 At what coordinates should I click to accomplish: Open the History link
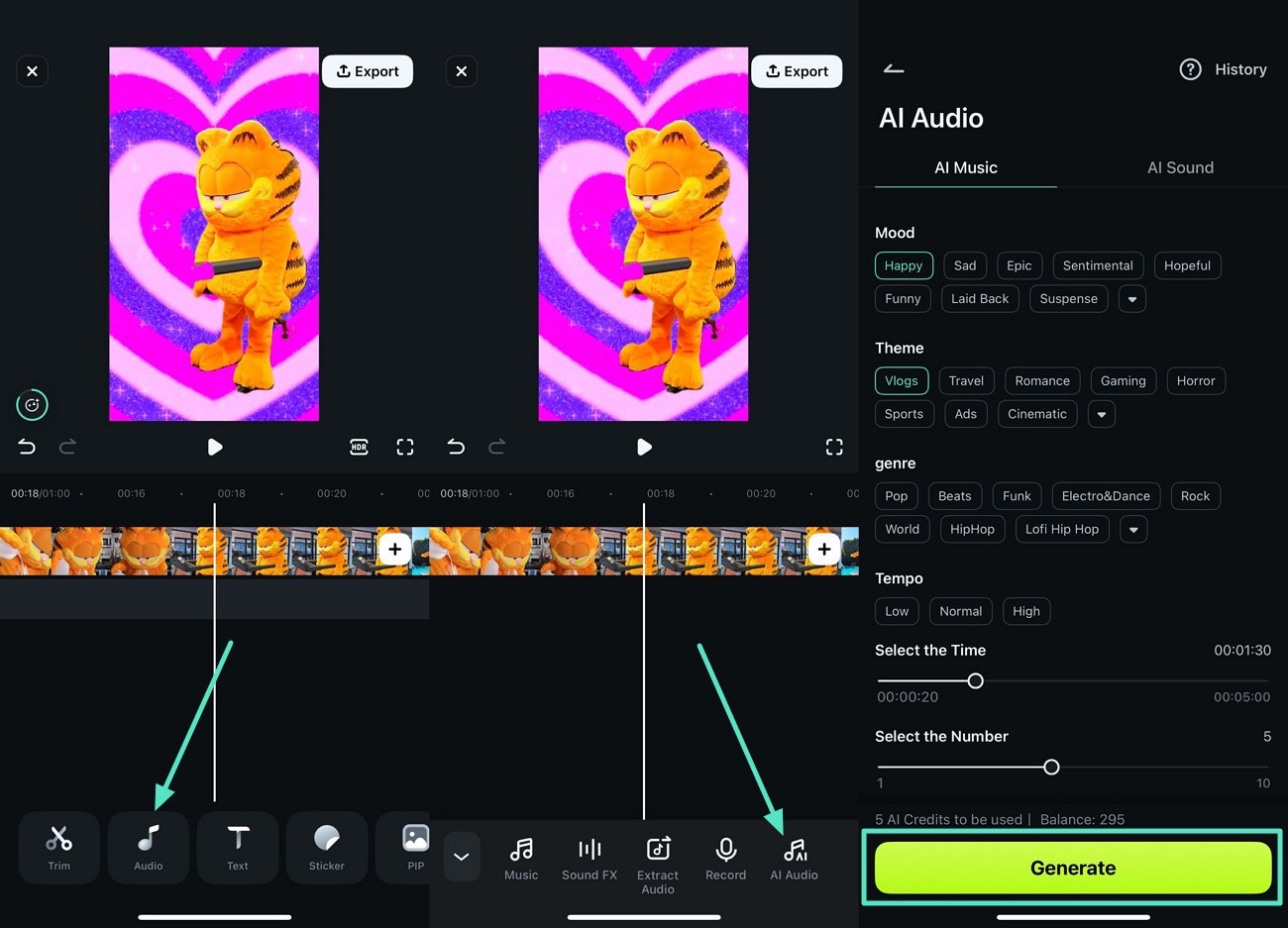(1240, 69)
